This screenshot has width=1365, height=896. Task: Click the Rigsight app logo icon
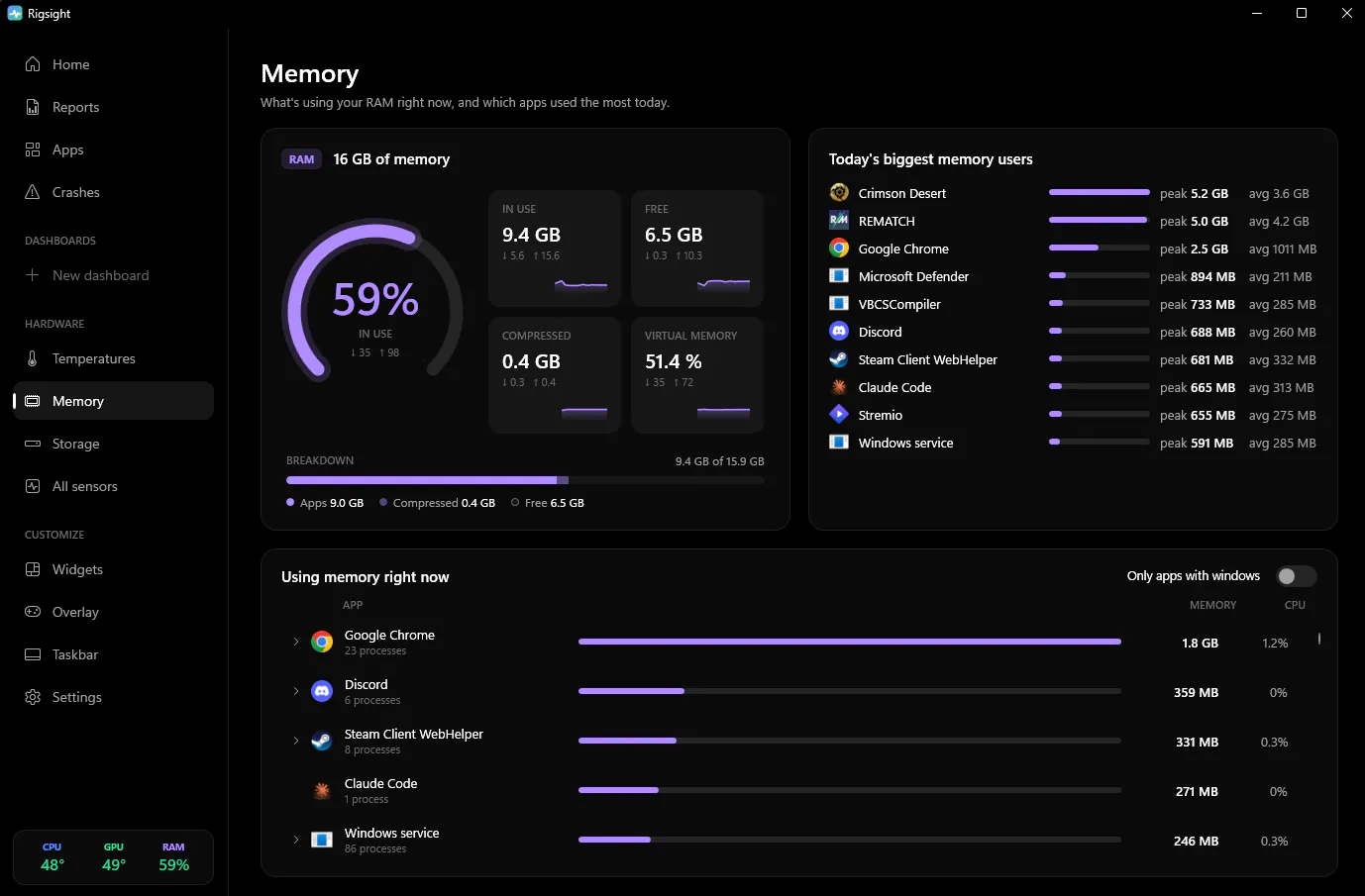[15, 14]
